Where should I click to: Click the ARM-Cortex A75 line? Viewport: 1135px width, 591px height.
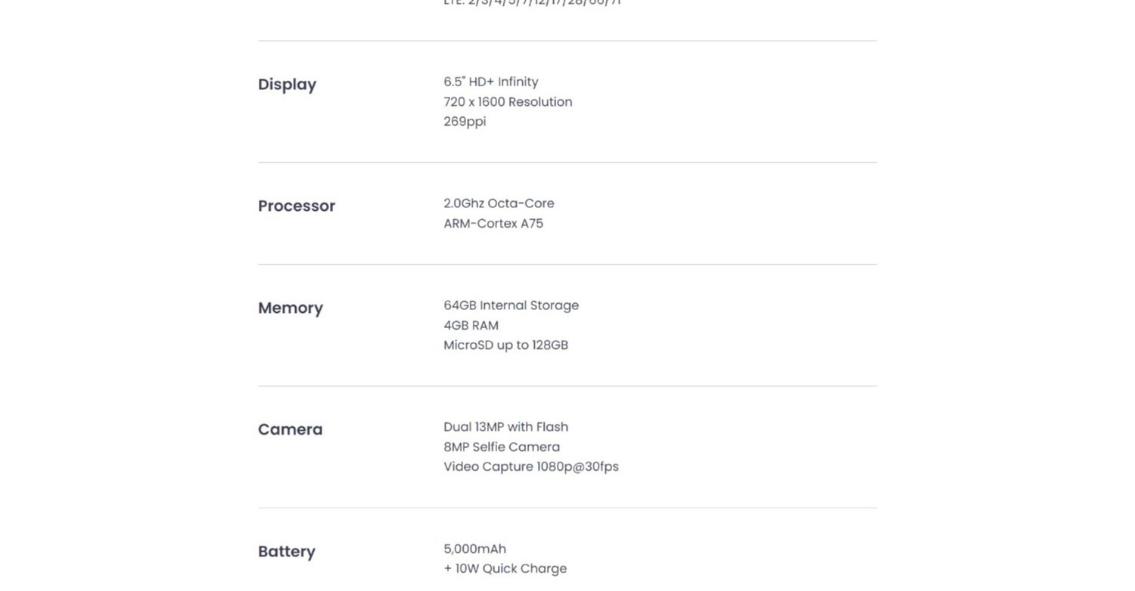493,224
